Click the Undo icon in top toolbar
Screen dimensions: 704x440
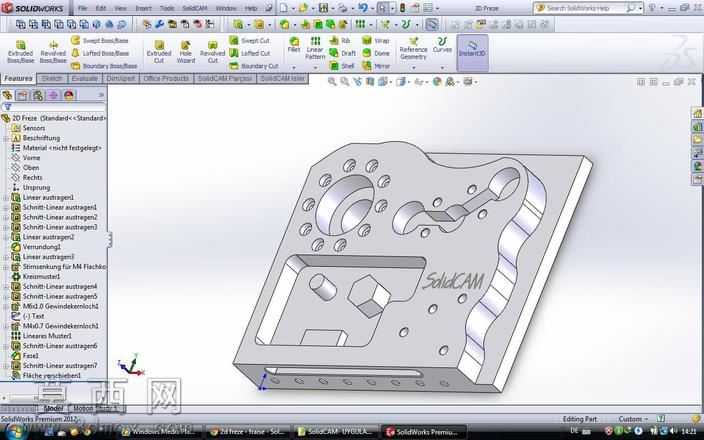[363, 8]
